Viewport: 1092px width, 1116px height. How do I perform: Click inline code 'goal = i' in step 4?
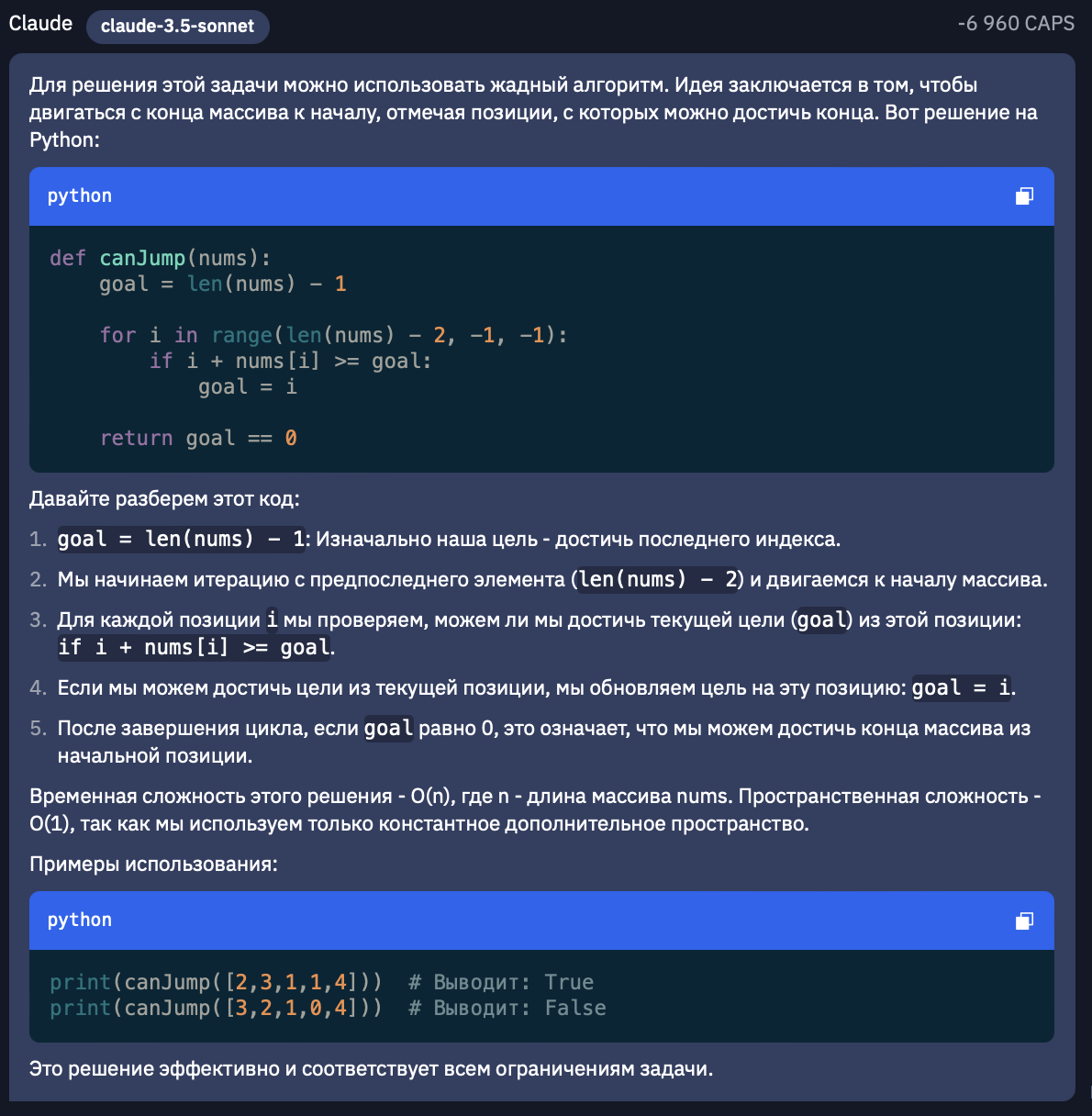[961, 688]
